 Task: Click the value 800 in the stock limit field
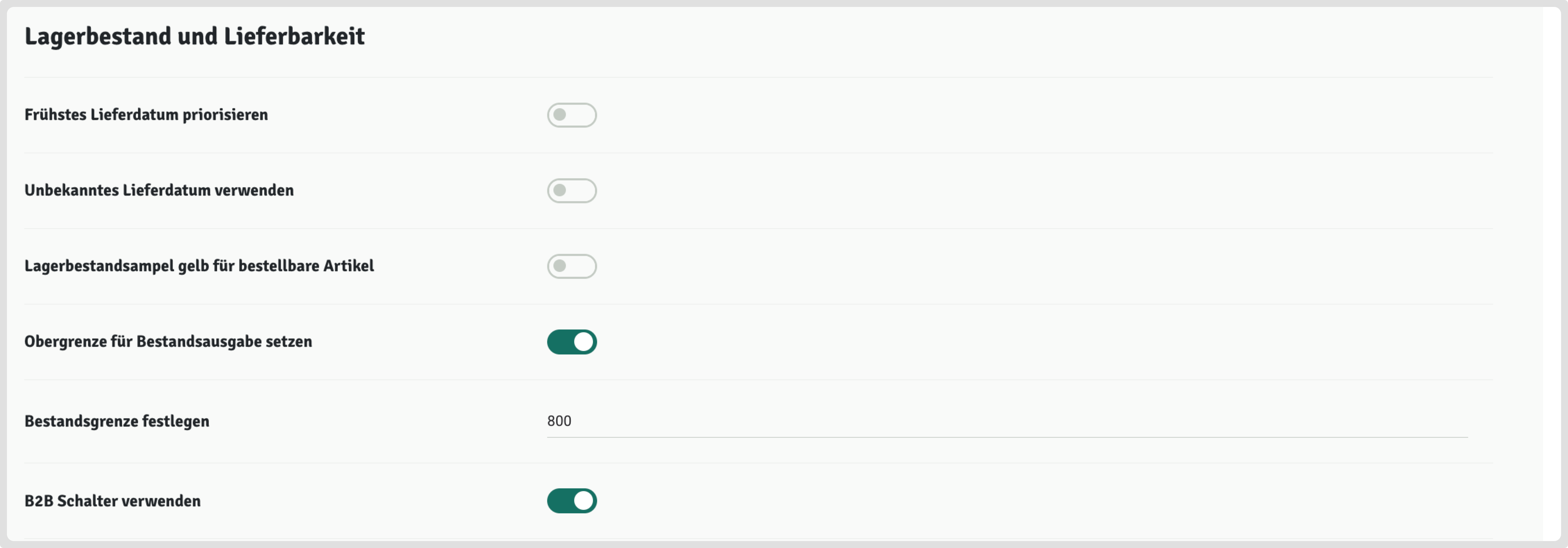pos(559,421)
